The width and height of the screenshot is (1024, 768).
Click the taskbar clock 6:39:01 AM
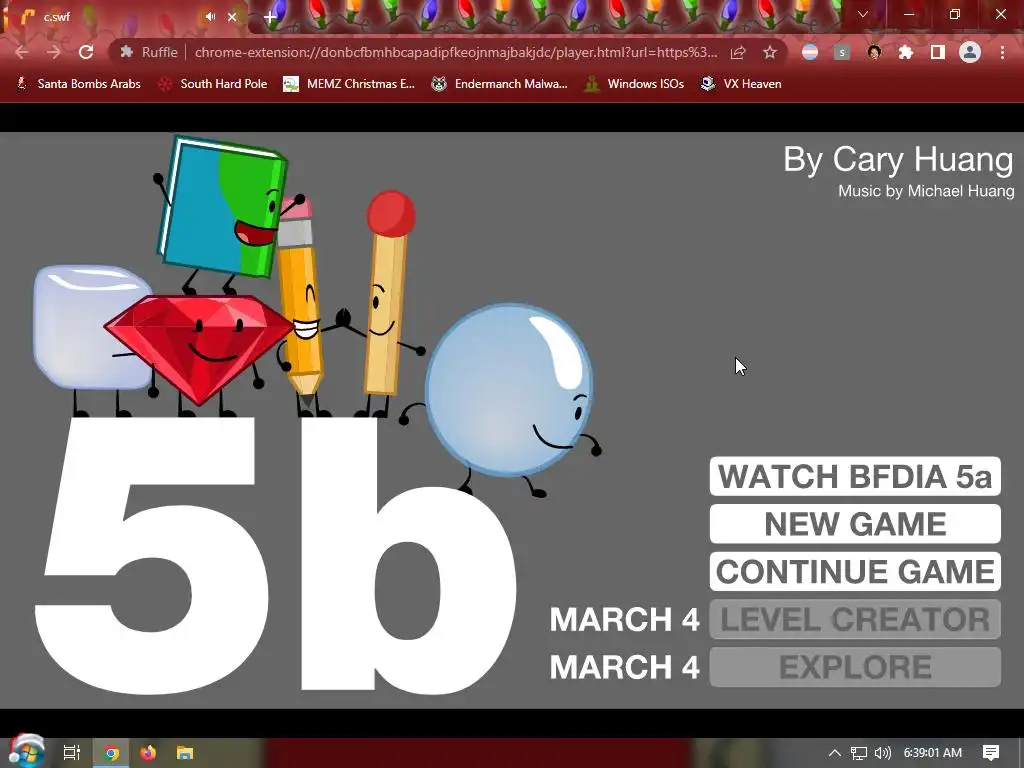pos(933,753)
